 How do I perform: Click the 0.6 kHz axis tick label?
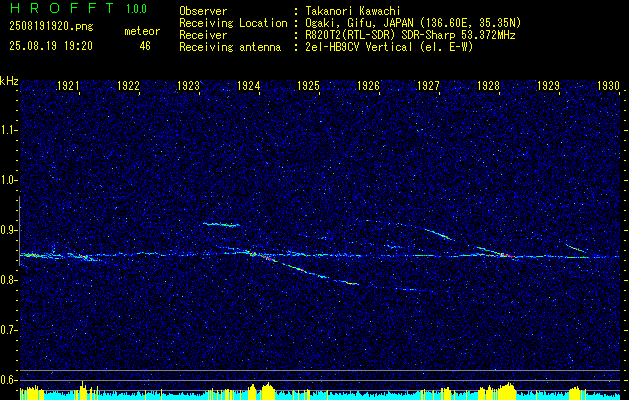click(x=9, y=380)
